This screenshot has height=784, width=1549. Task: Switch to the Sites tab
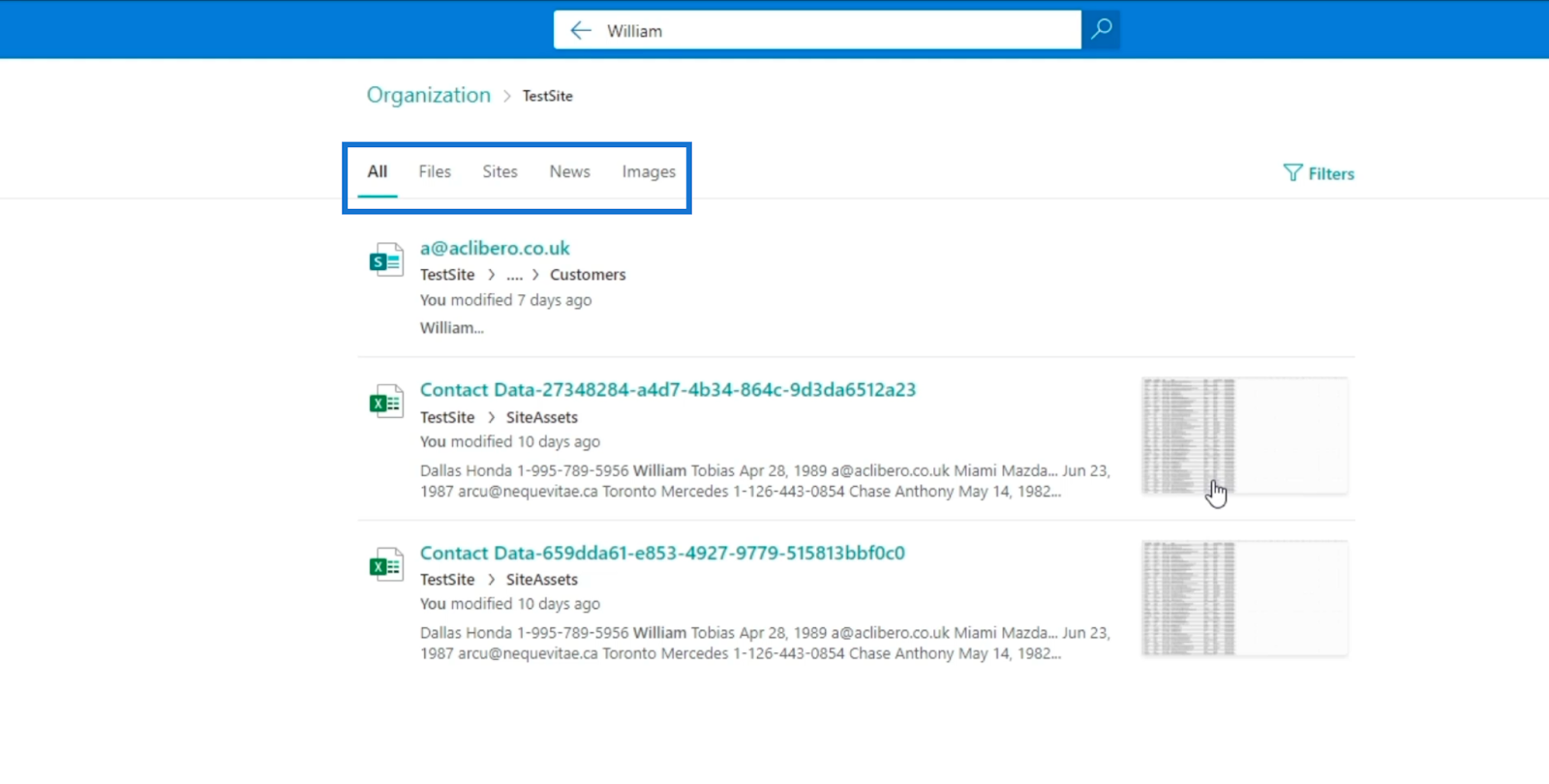click(x=501, y=171)
